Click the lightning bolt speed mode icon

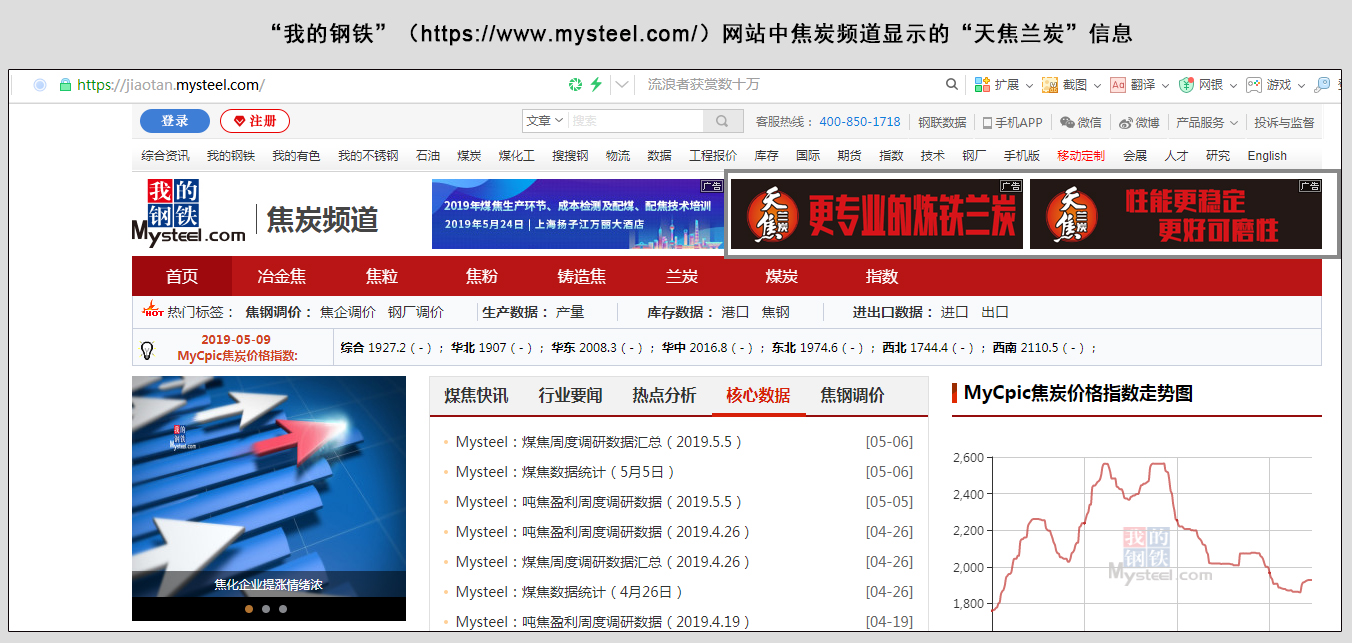pyautogui.click(x=596, y=85)
